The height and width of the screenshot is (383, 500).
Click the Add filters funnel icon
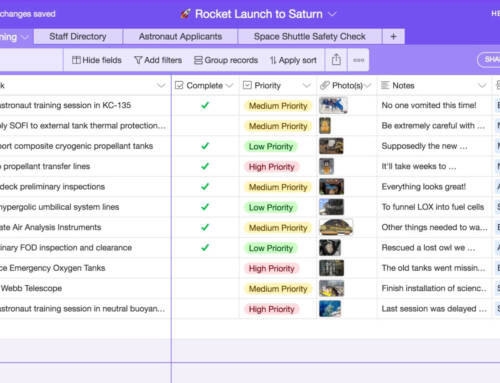pyautogui.click(x=138, y=60)
